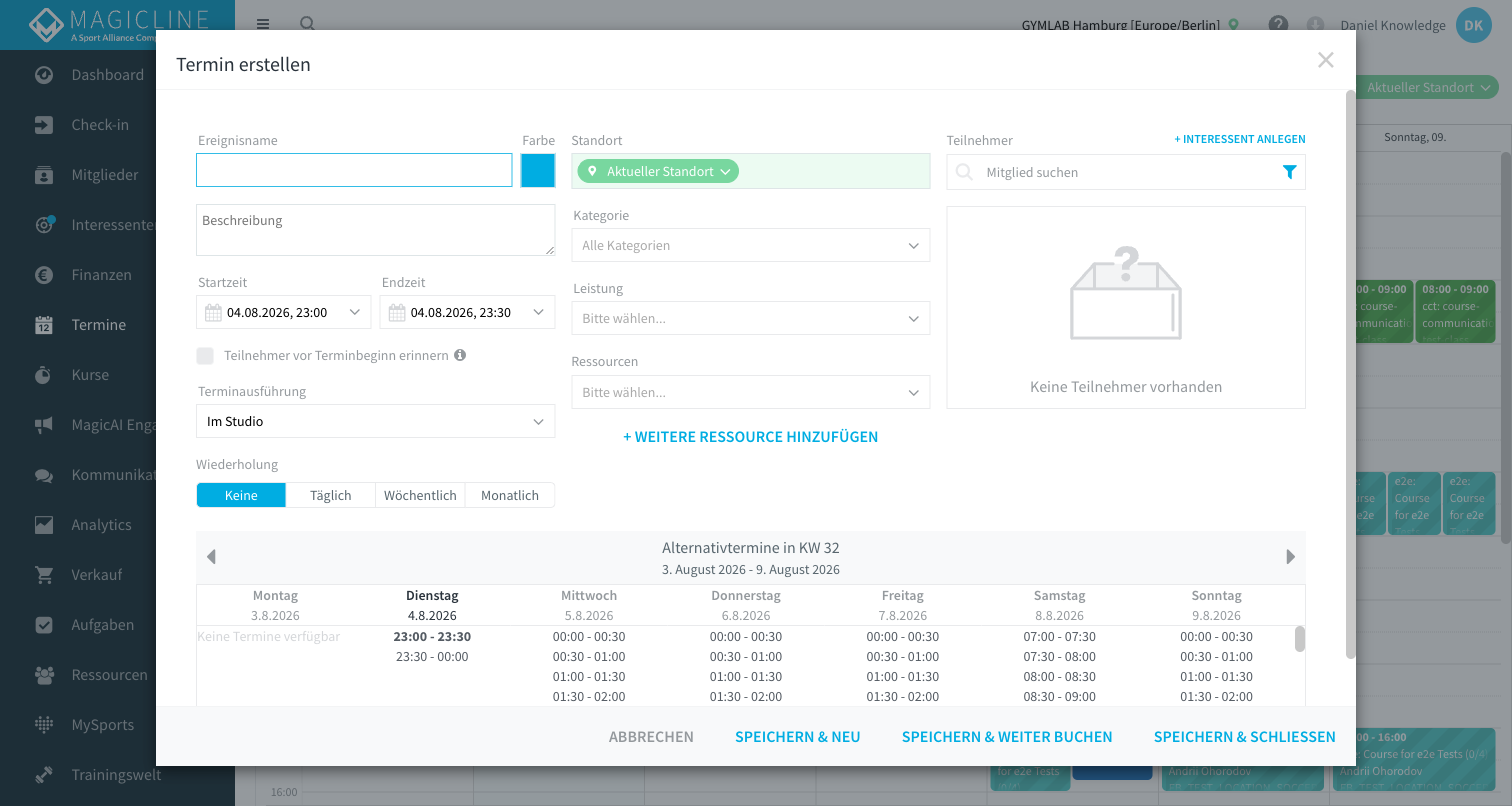This screenshot has width=1512, height=806.
Task: Click the Alternativtermine list scrollbar
Action: point(1300,638)
